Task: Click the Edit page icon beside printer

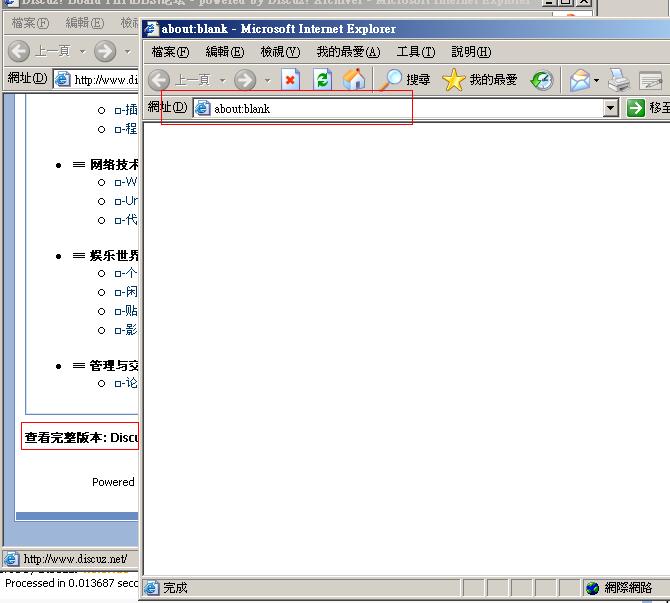Action: [650, 80]
